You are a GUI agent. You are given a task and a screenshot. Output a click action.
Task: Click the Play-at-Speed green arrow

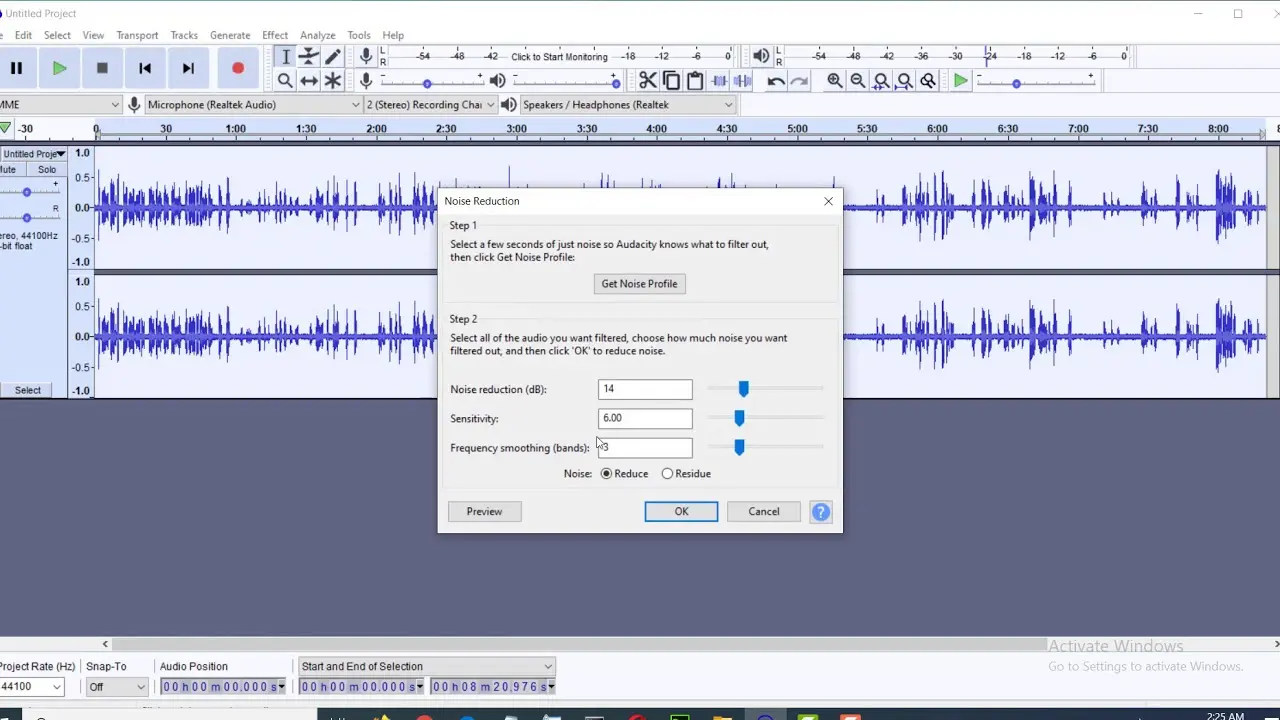[x=961, y=81]
